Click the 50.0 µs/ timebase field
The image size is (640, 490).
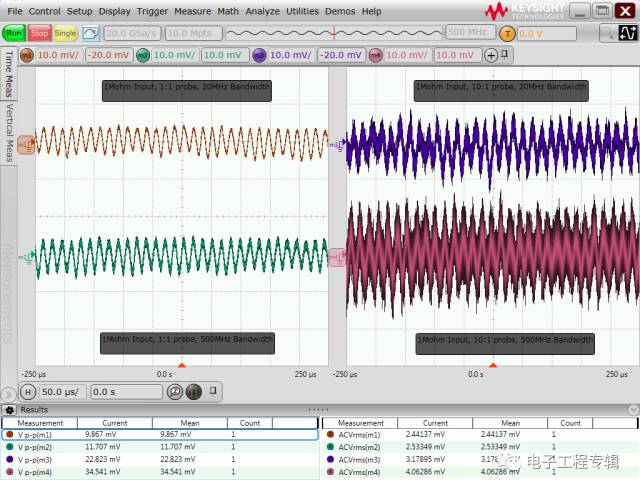63,392
